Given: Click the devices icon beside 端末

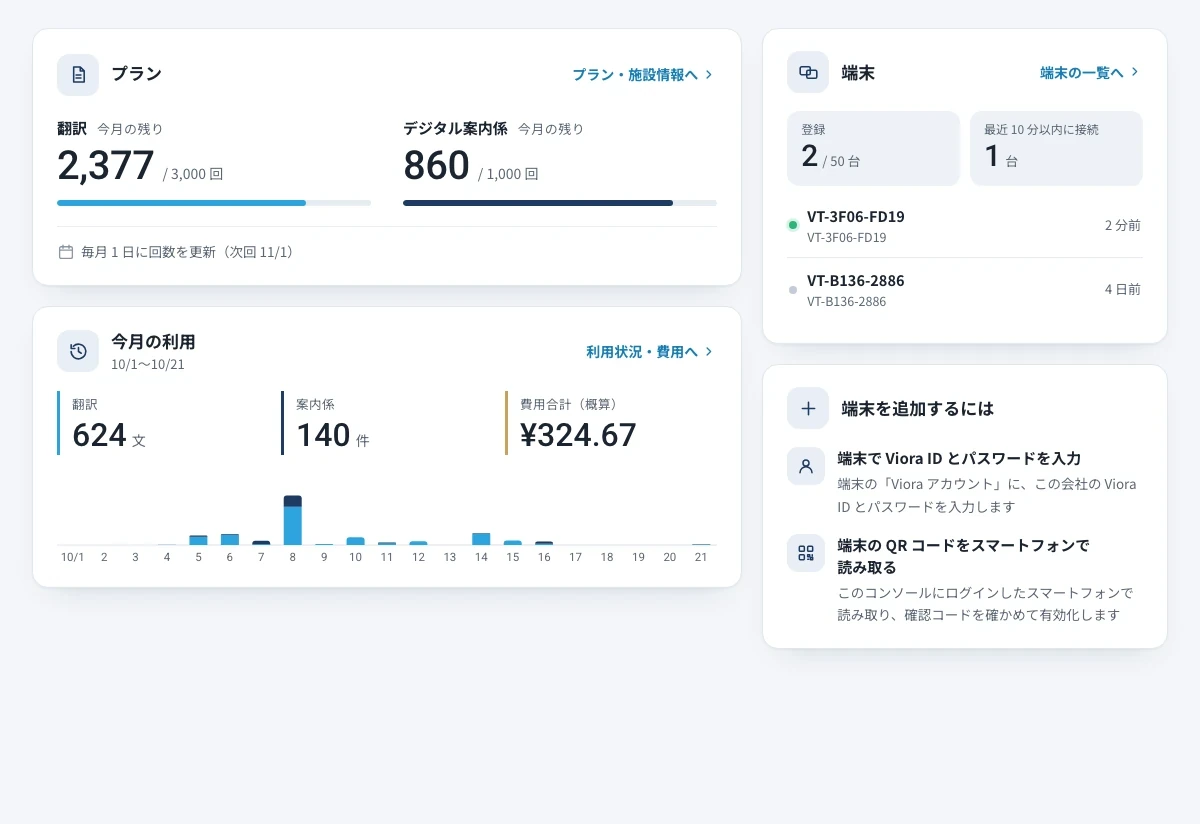Looking at the screenshot, I should 808,72.
